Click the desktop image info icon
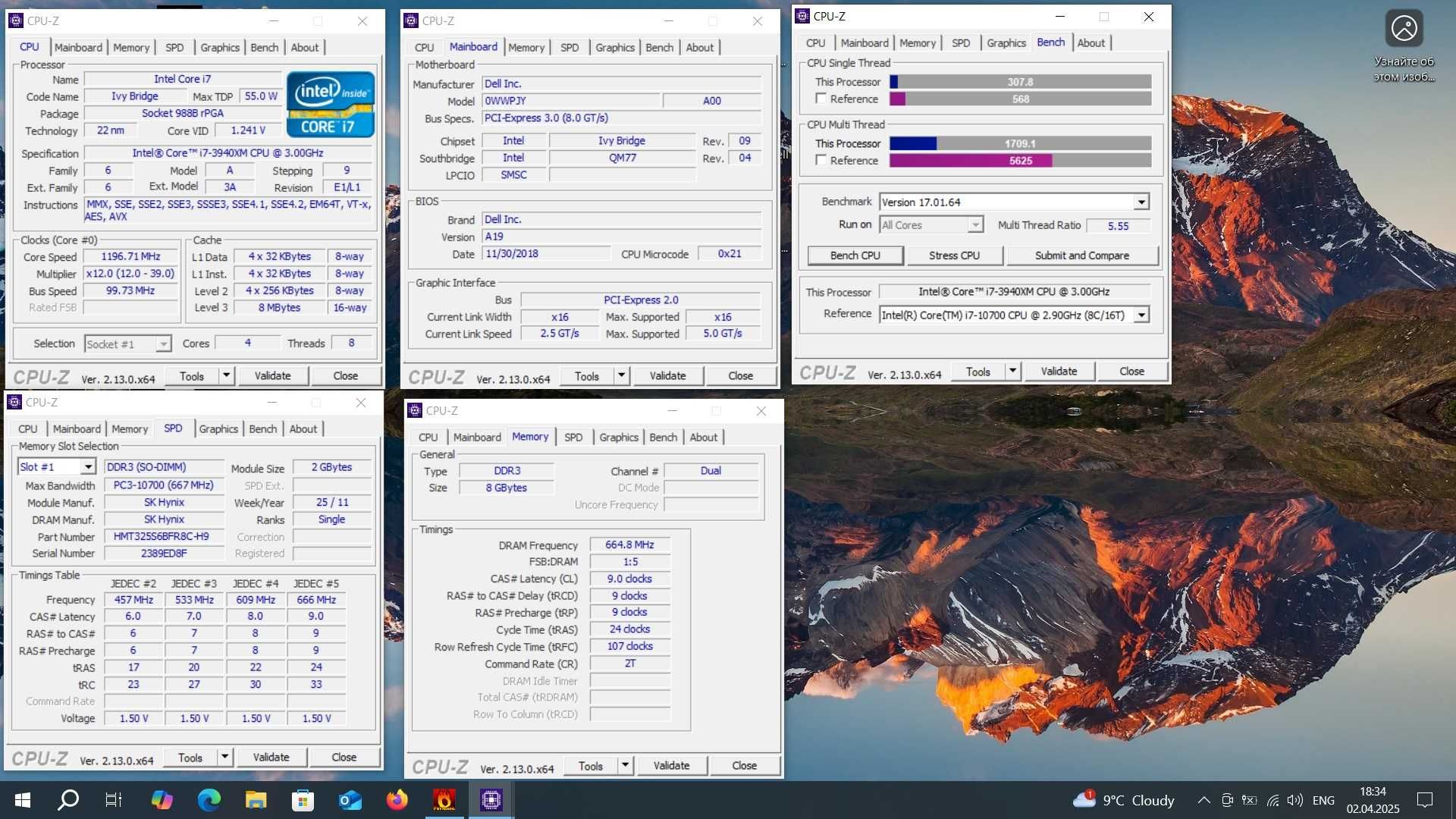The height and width of the screenshot is (819, 1456). point(1404,29)
